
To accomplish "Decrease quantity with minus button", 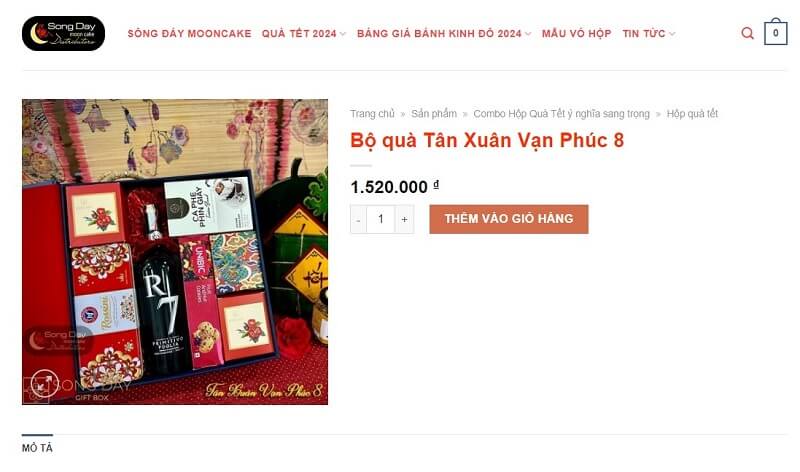I will click(358, 219).
